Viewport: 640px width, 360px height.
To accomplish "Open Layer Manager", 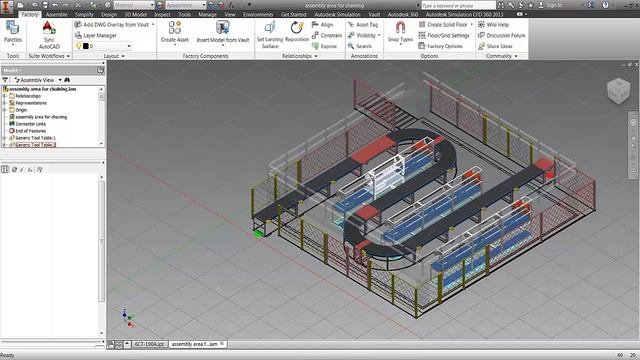I will click(96, 36).
